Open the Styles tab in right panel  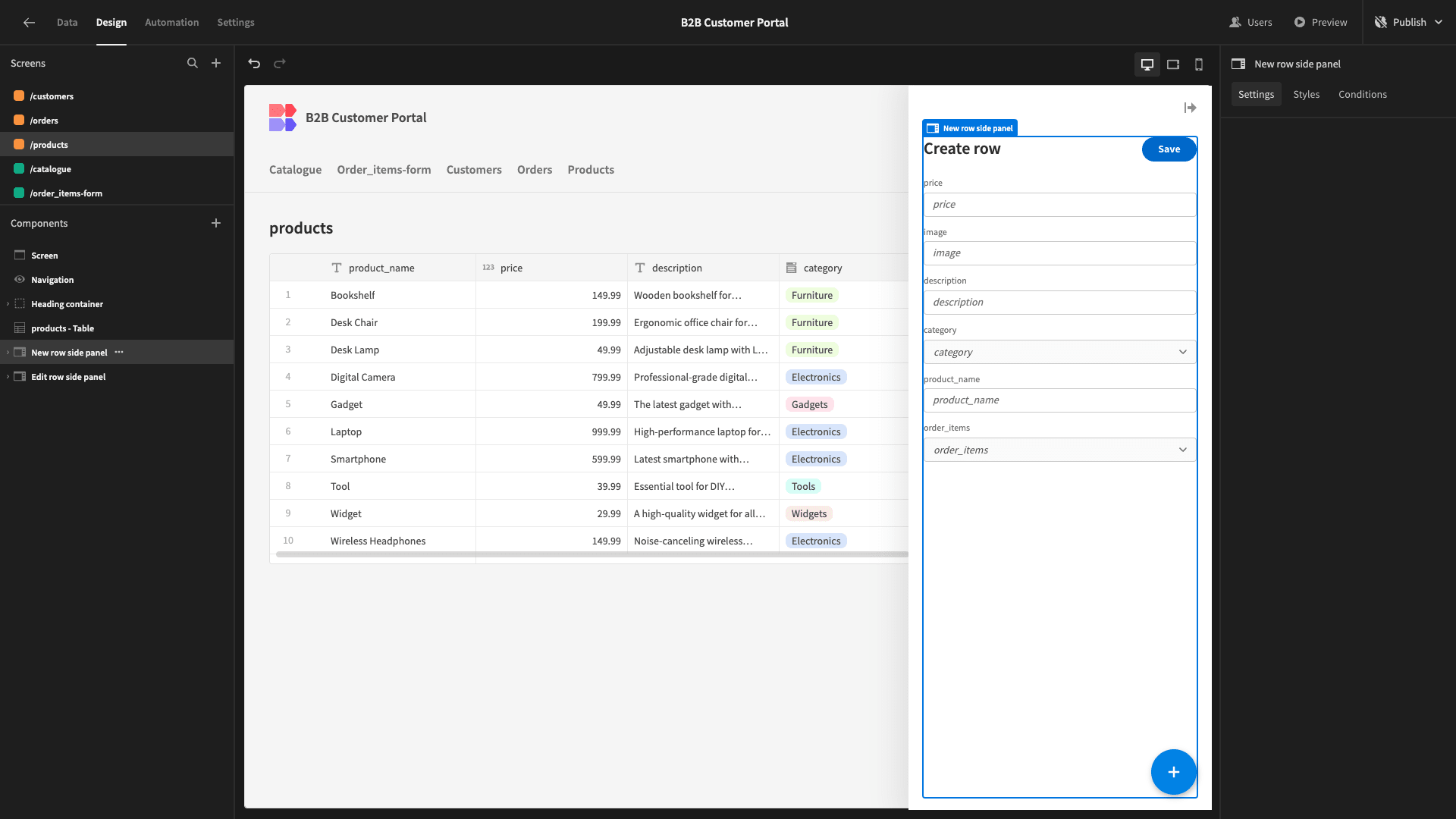point(1306,94)
